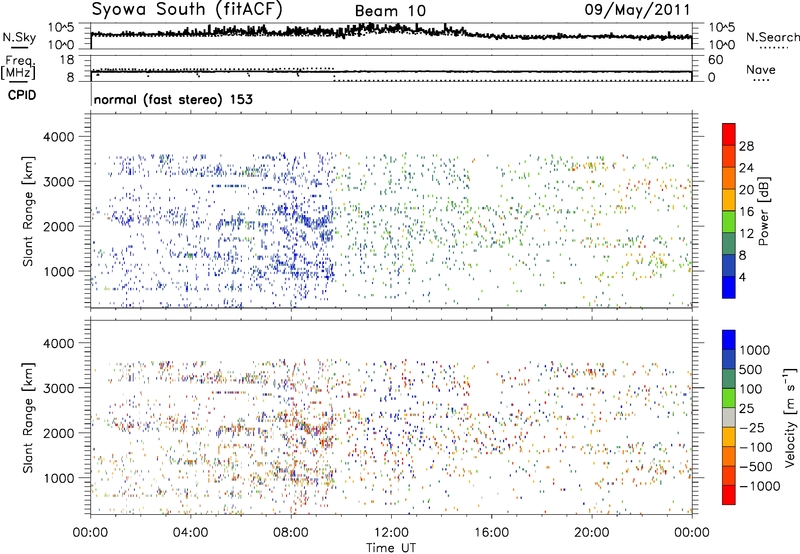This screenshot has width=800, height=554.
Task: Click the 'Freq. [MHz]' axis label
Action: pos(18,67)
